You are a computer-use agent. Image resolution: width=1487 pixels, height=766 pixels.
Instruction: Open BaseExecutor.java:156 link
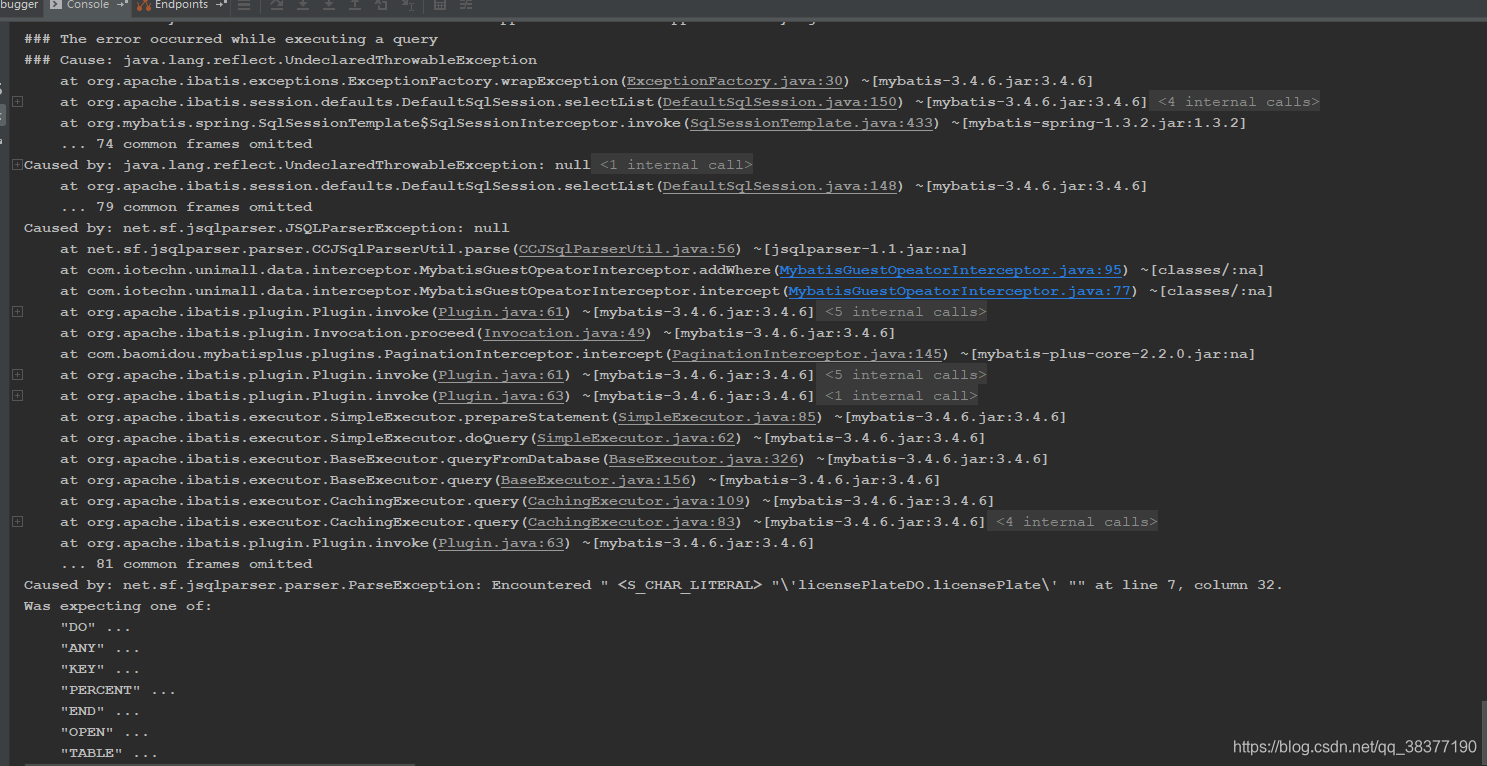[x=595, y=480]
